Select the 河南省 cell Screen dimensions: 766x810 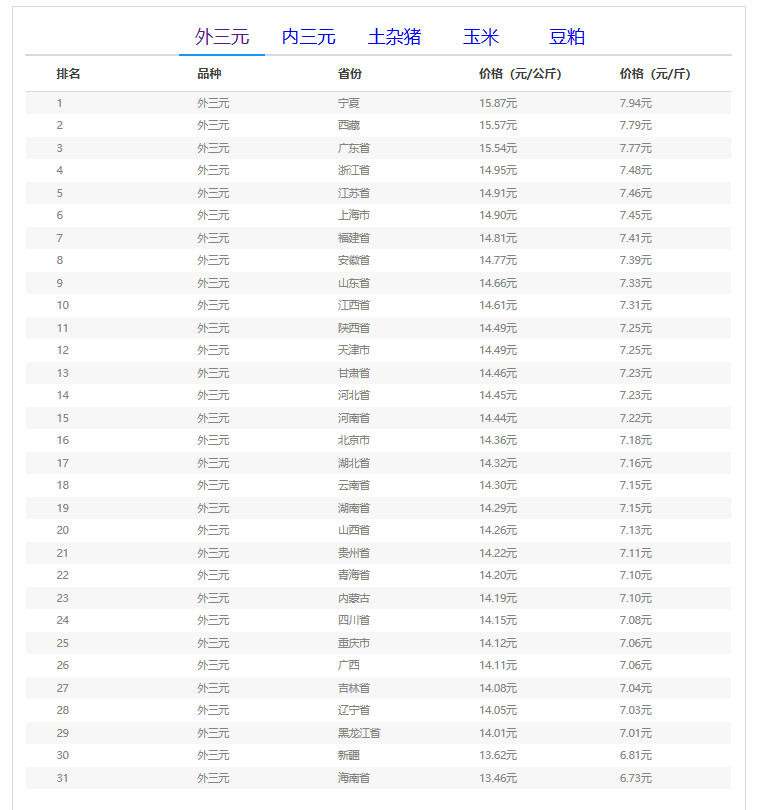click(x=354, y=418)
